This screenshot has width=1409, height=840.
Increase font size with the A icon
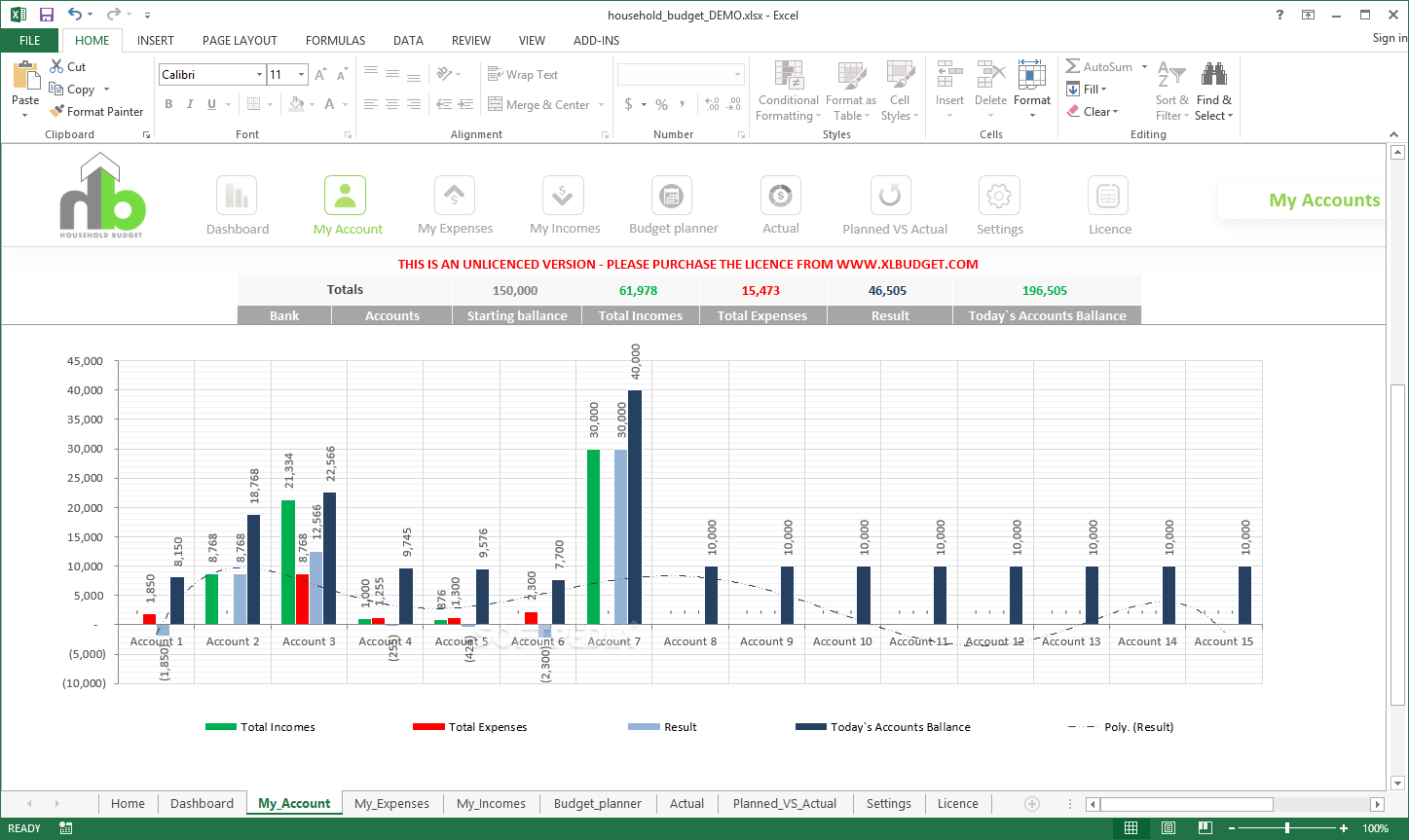321,75
